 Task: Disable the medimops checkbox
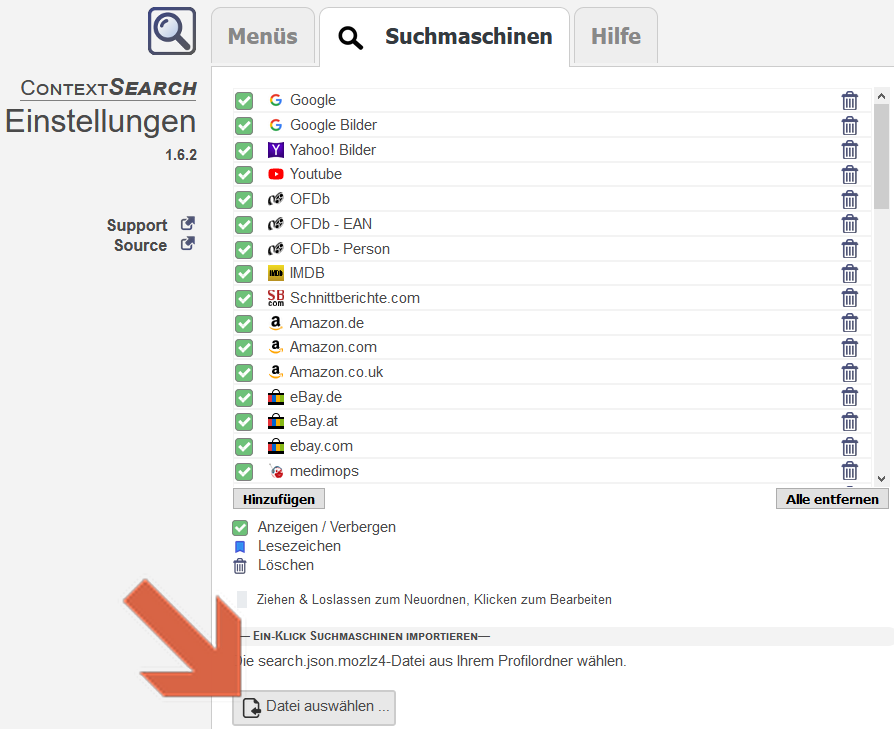(244, 472)
